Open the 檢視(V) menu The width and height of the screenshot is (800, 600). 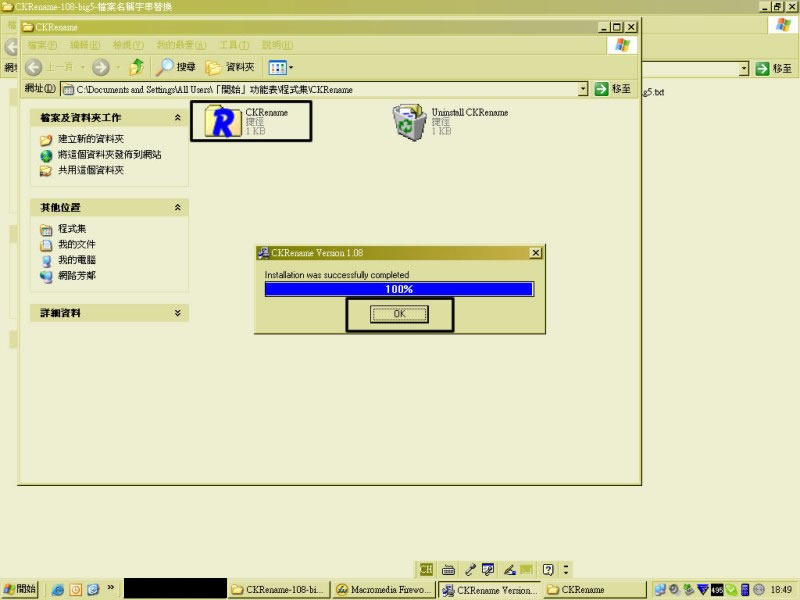tap(128, 45)
